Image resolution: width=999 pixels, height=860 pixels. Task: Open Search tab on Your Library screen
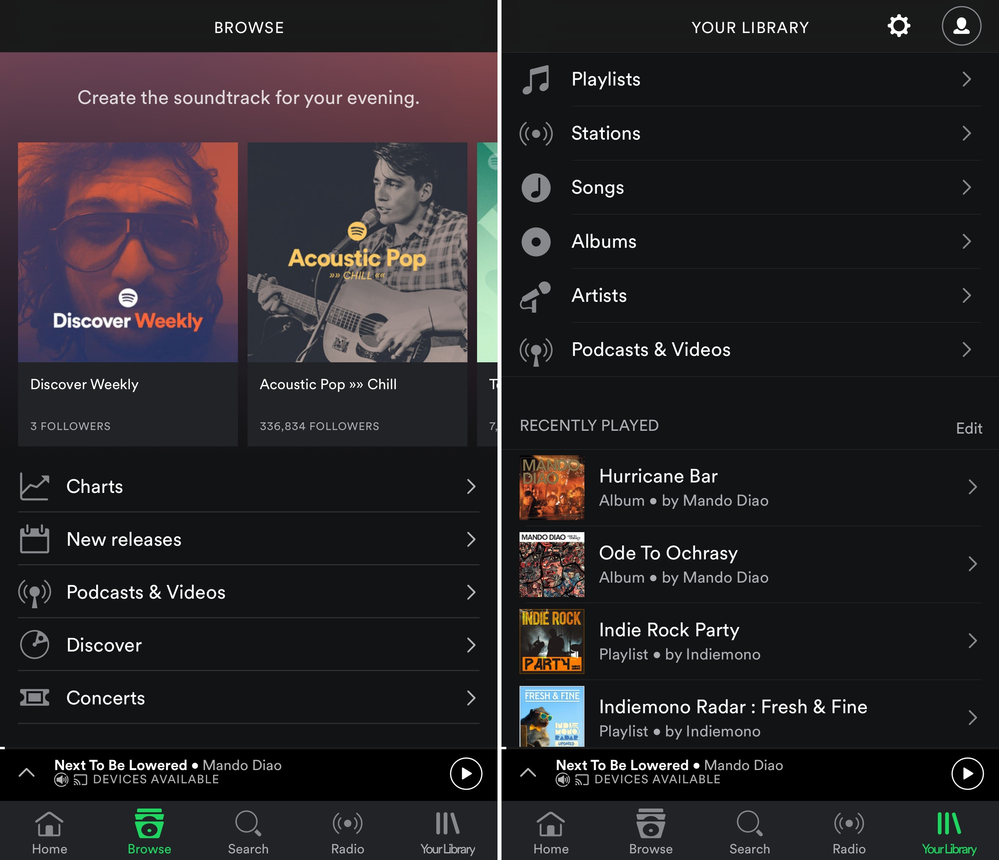point(750,832)
